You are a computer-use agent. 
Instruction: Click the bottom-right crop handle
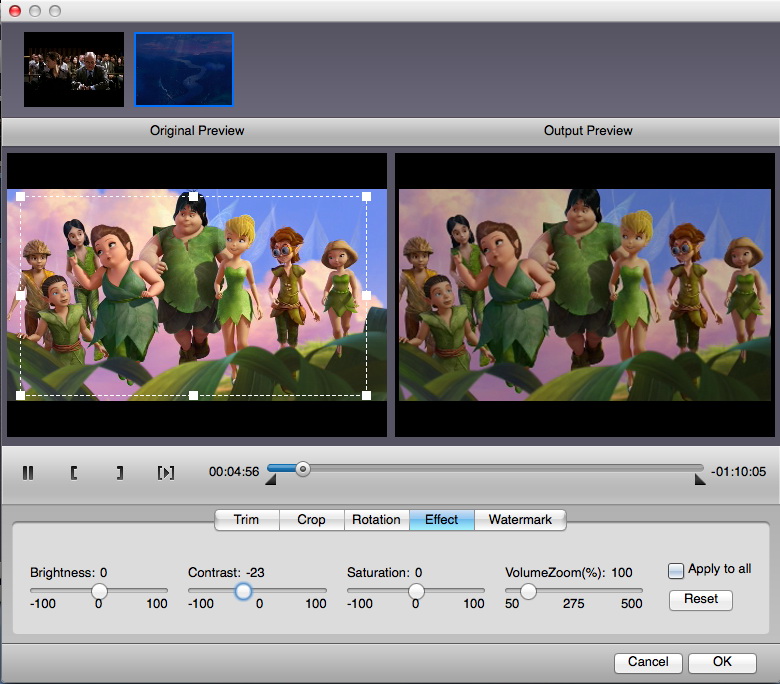367,395
